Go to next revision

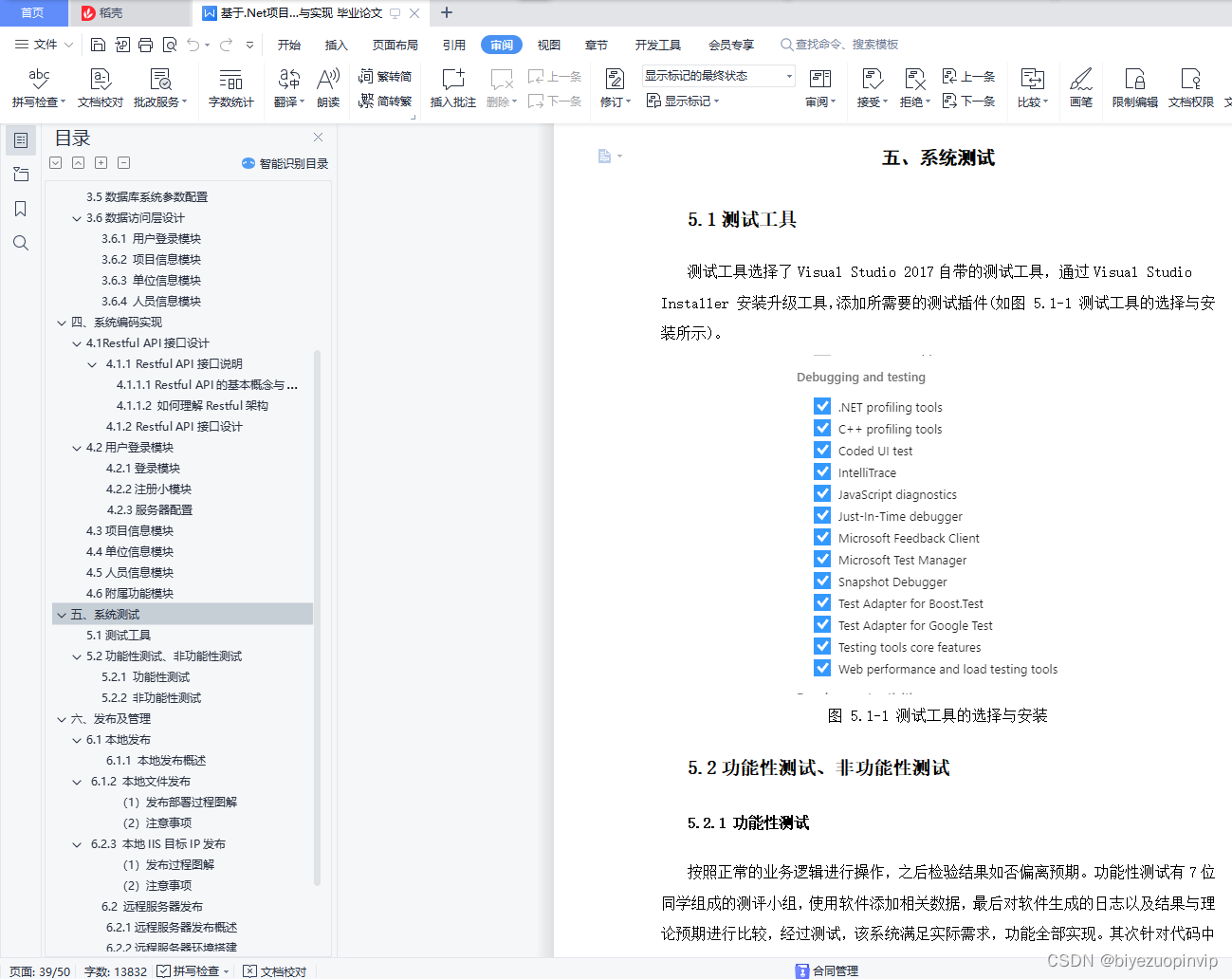click(x=968, y=101)
